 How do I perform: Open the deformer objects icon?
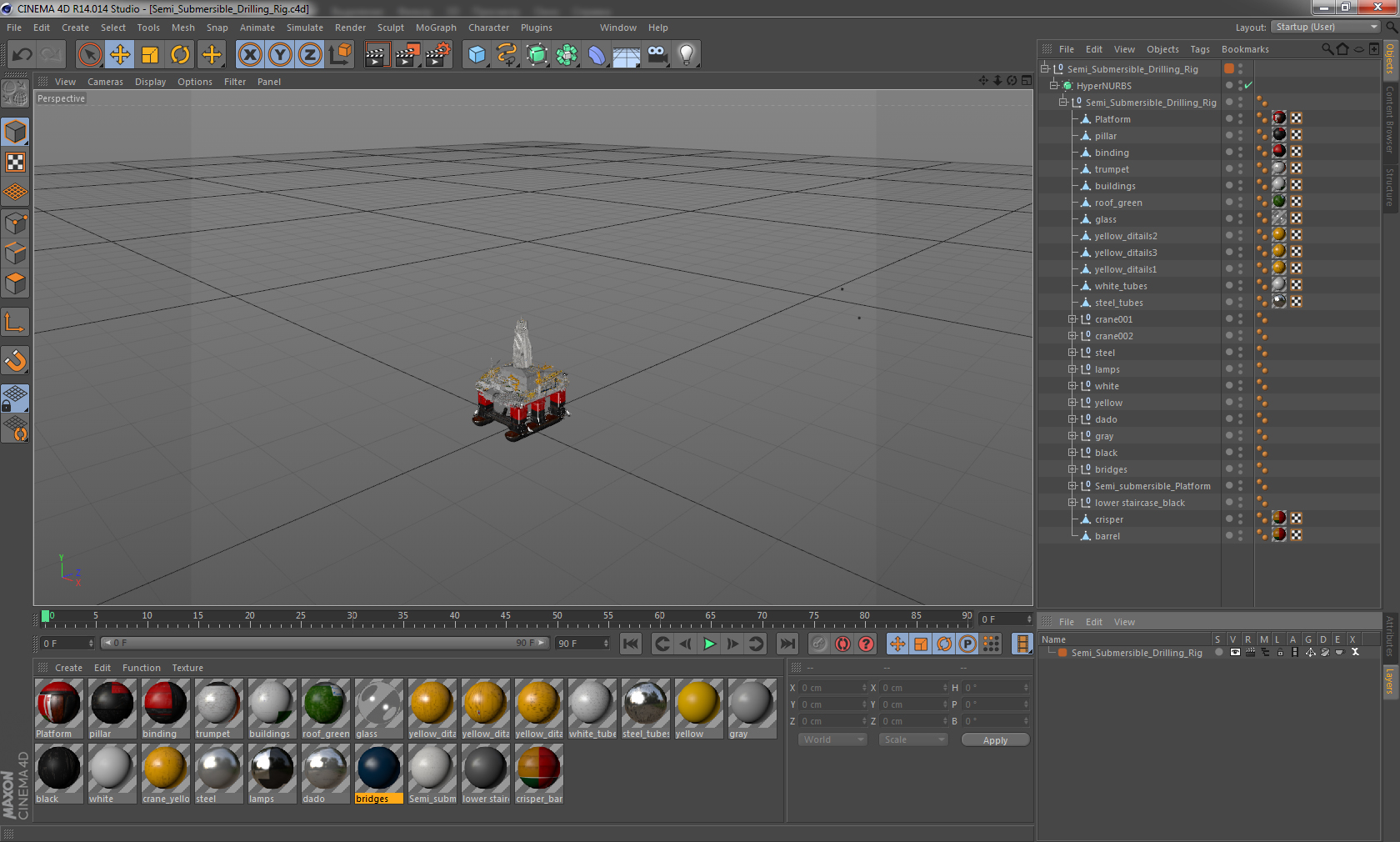[x=597, y=55]
